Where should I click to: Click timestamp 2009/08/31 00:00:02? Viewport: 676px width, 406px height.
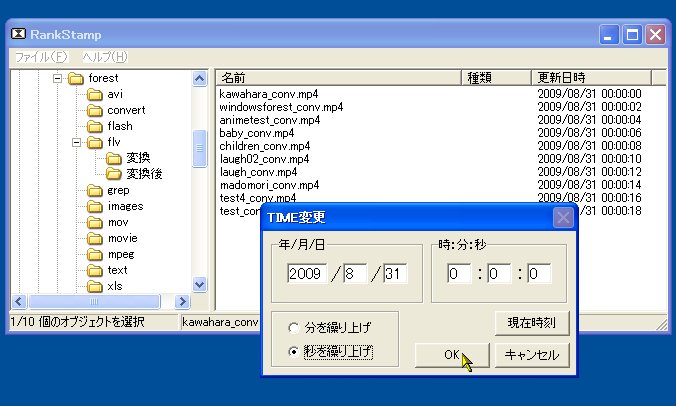tap(589, 107)
